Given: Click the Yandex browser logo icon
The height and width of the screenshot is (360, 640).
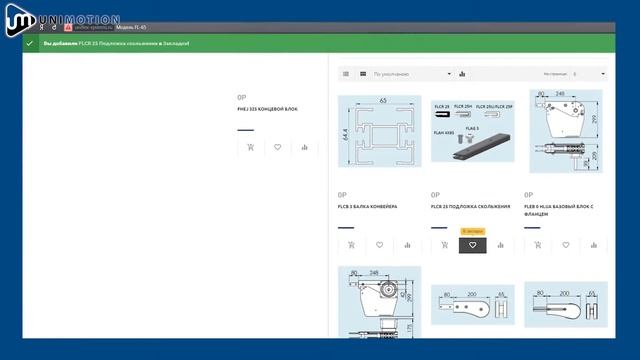Looking at the screenshot, I should coord(42,28).
